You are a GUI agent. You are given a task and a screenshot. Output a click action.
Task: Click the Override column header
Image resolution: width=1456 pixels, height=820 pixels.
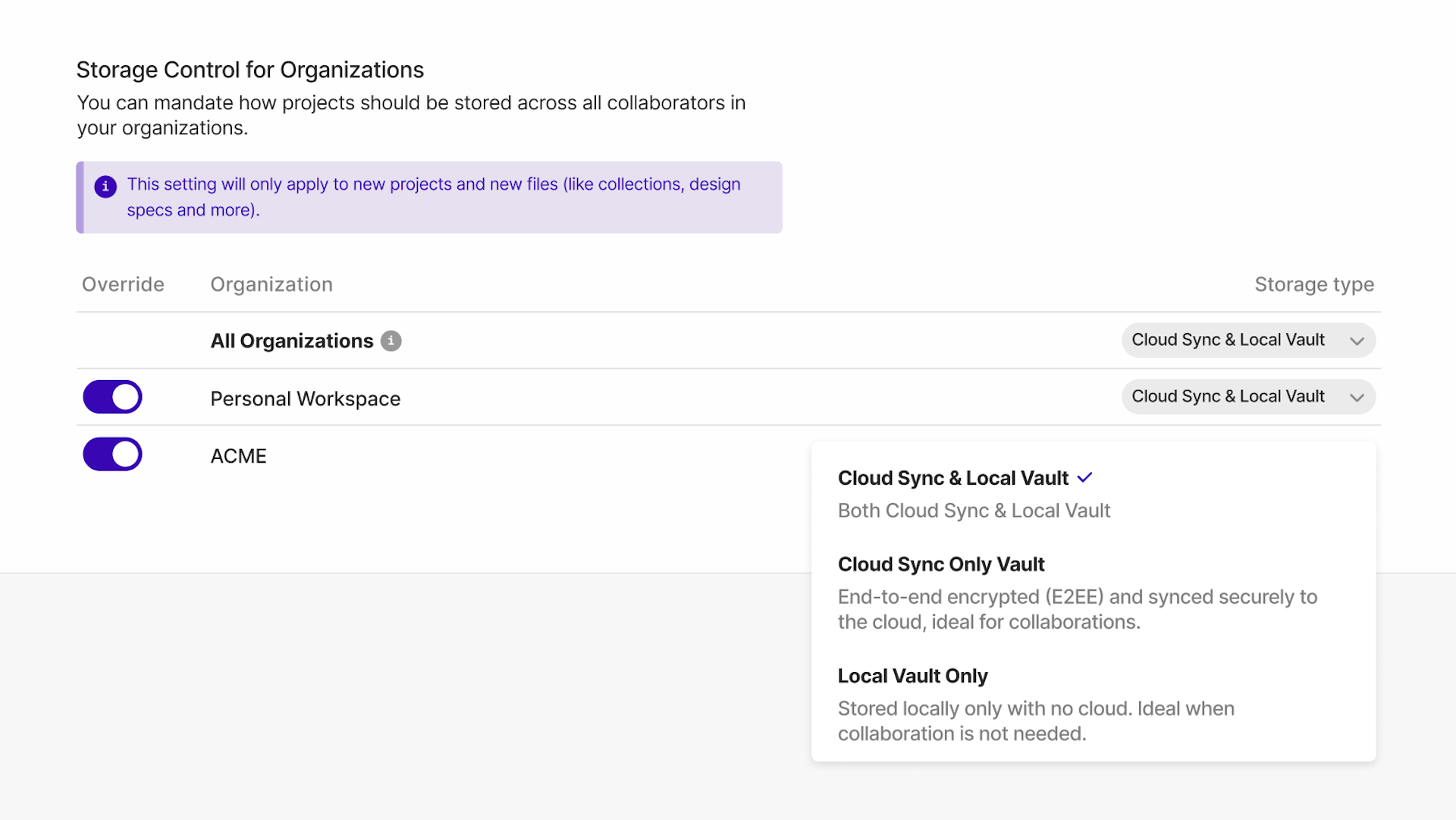[122, 284]
